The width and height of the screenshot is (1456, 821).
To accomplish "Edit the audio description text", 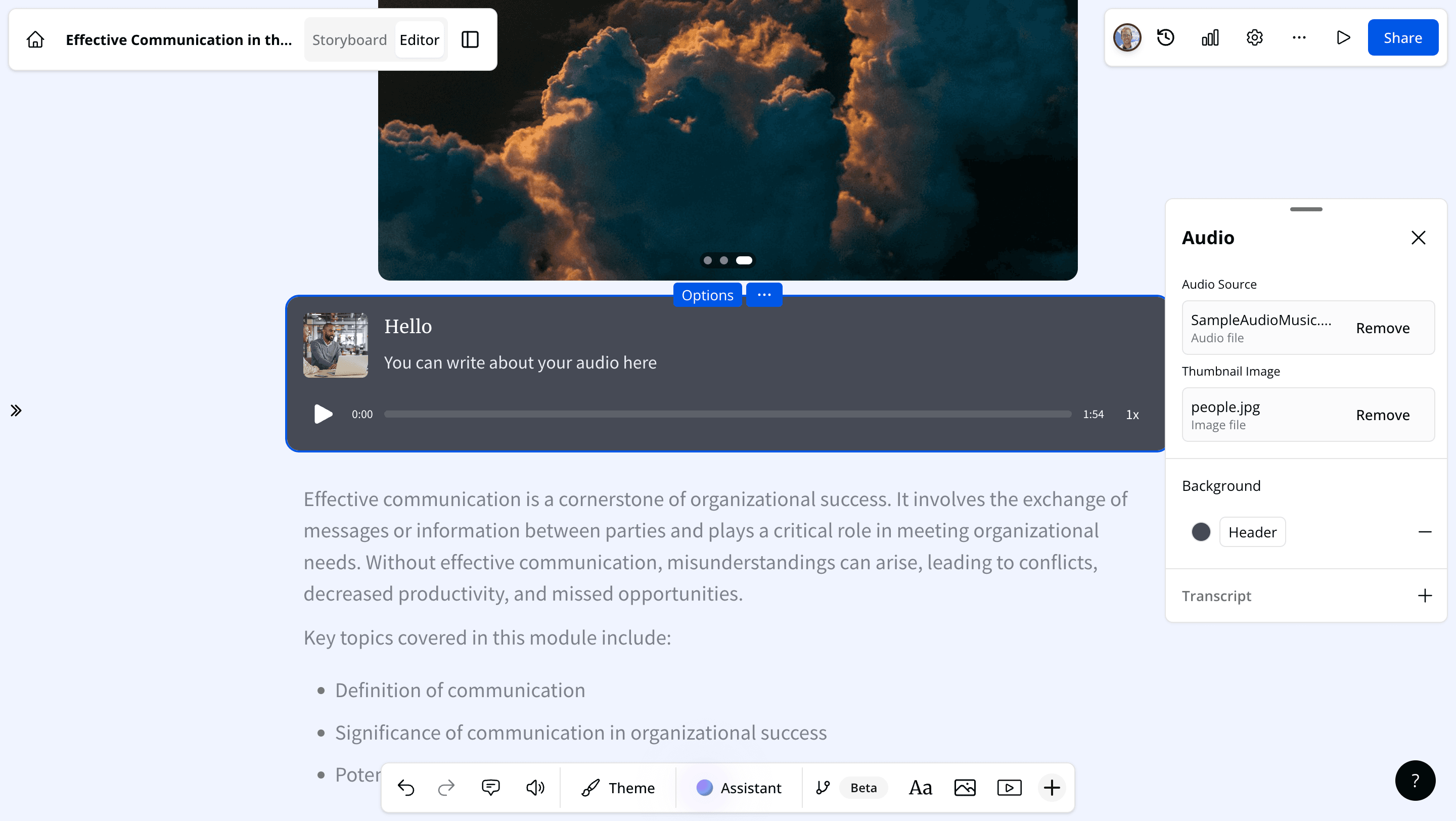I will 521,363.
